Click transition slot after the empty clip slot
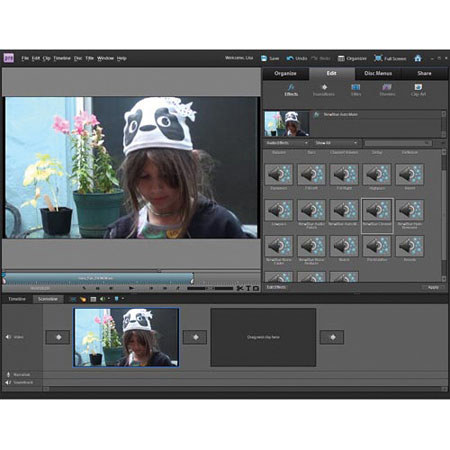The width and height of the screenshot is (450, 450). pos(332,337)
